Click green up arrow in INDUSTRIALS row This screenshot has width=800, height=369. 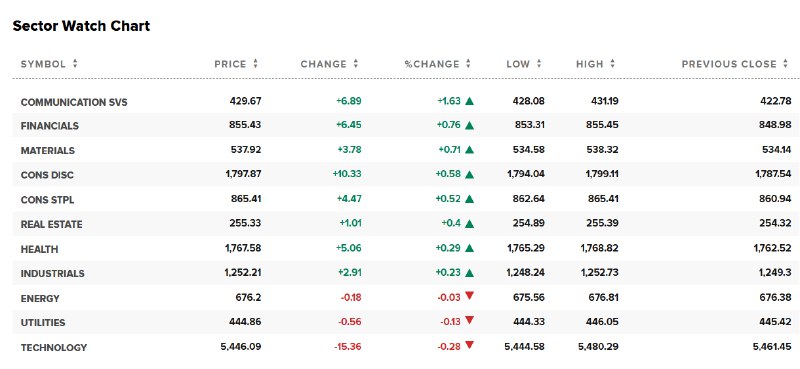(x=469, y=273)
